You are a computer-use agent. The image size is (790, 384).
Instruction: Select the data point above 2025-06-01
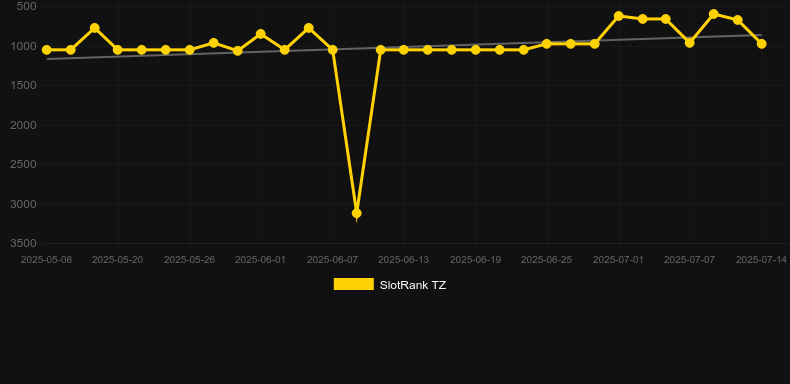click(x=261, y=34)
